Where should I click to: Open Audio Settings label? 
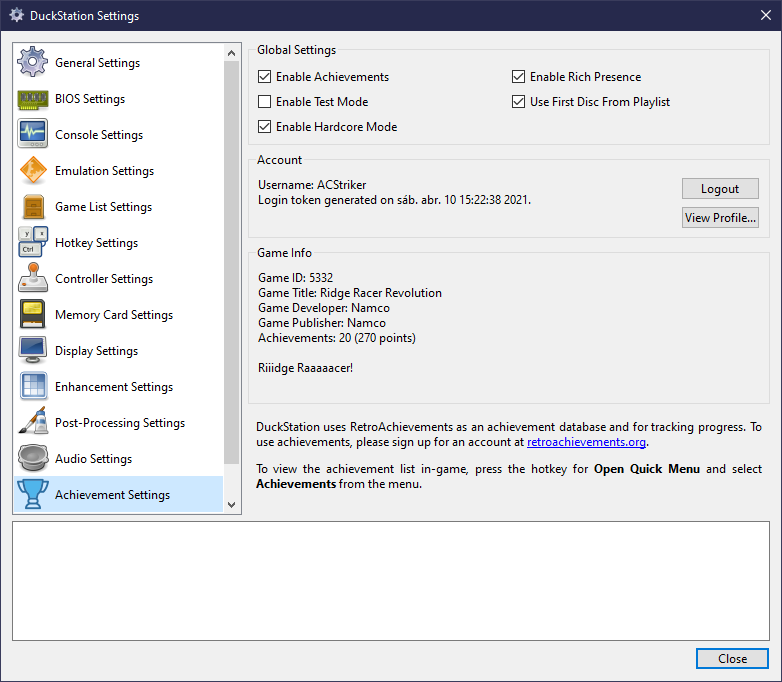[x=93, y=458]
